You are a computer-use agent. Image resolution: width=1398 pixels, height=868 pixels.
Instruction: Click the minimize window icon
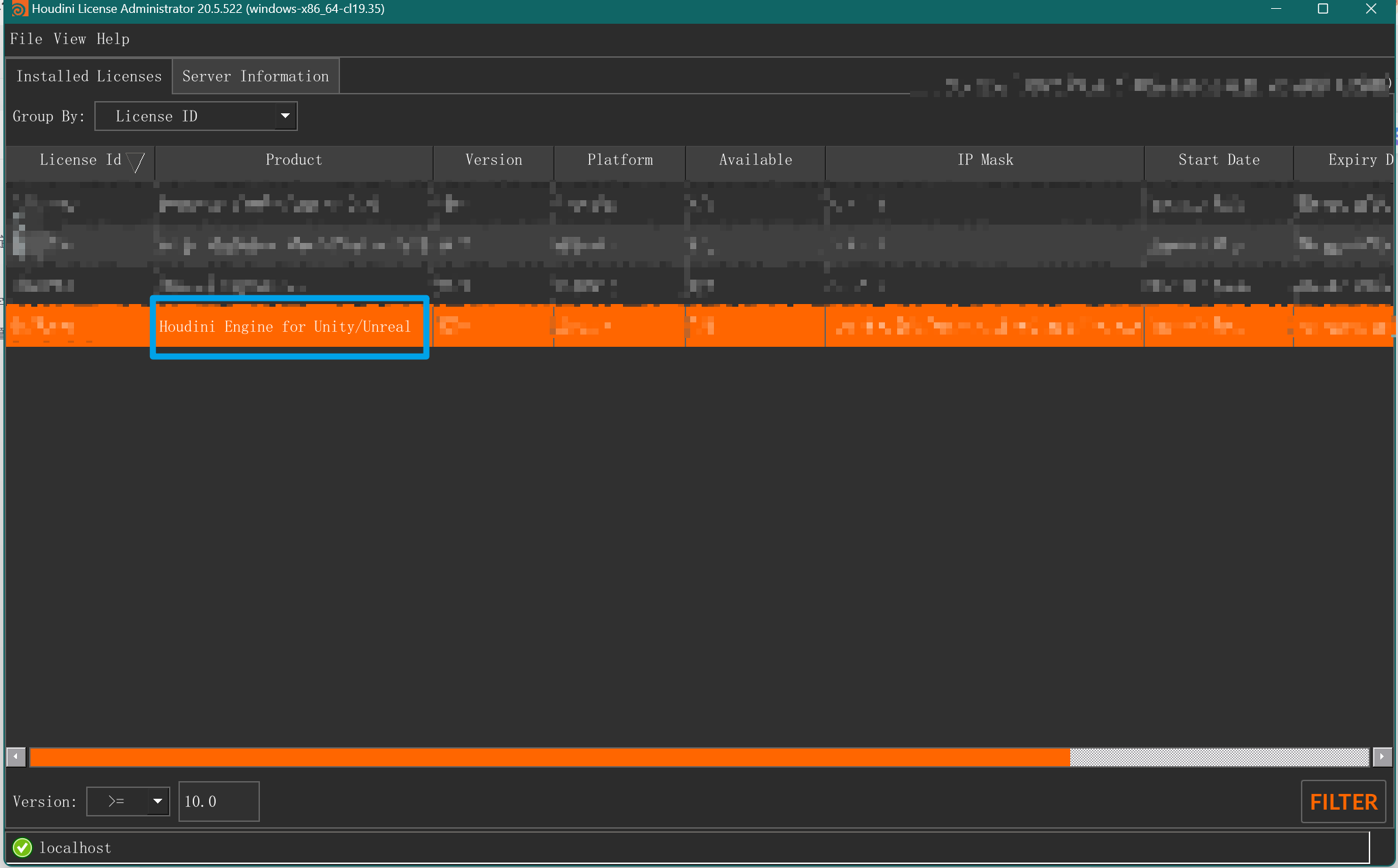pyautogui.click(x=1275, y=9)
